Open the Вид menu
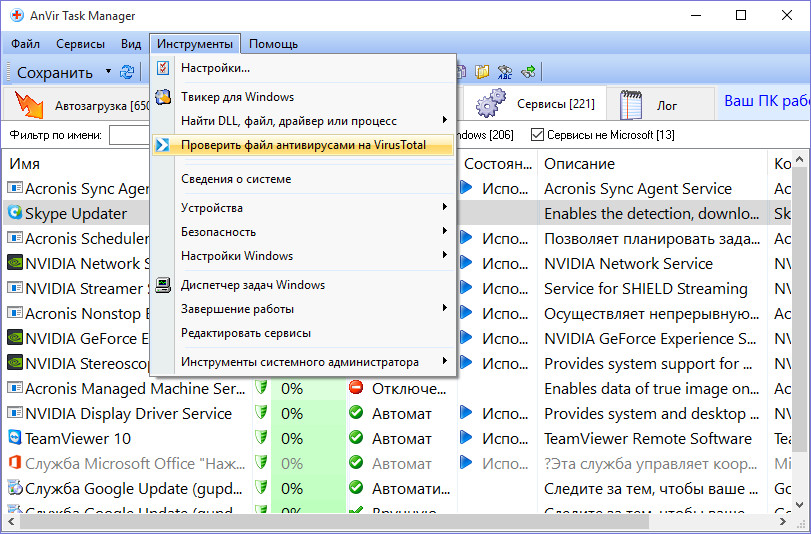This screenshot has height=534, width=811. point(131,44)
